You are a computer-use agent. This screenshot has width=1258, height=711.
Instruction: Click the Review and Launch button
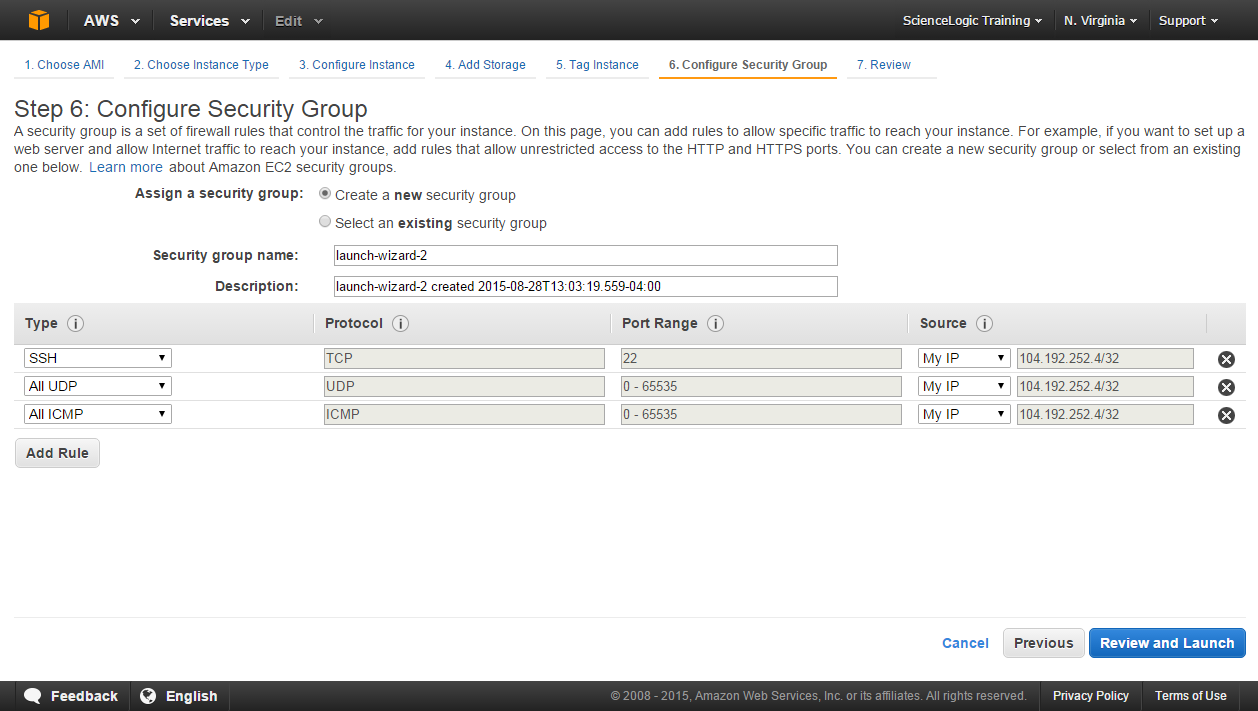point(1166,643)
